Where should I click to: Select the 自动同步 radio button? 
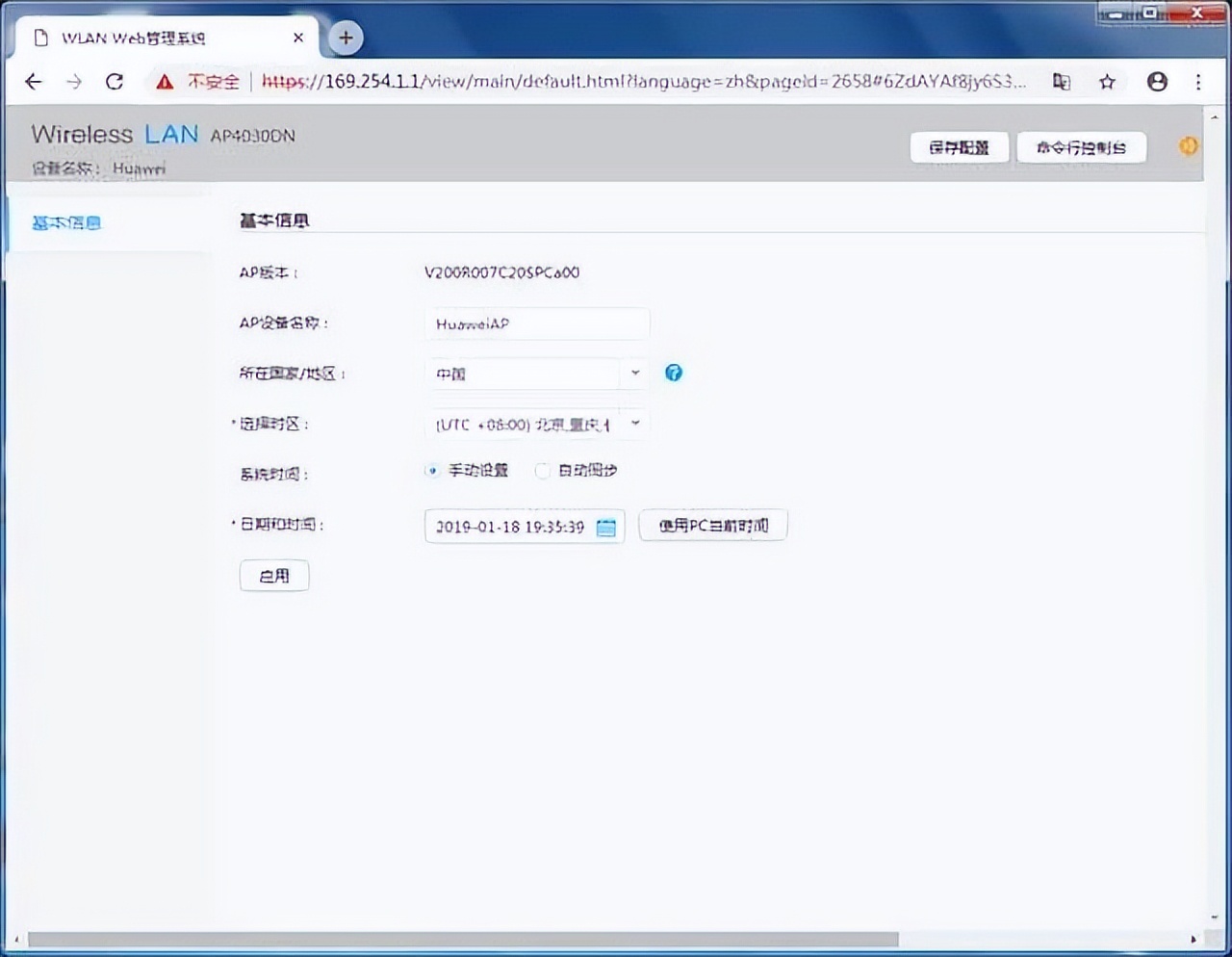(x=542, y=471)
